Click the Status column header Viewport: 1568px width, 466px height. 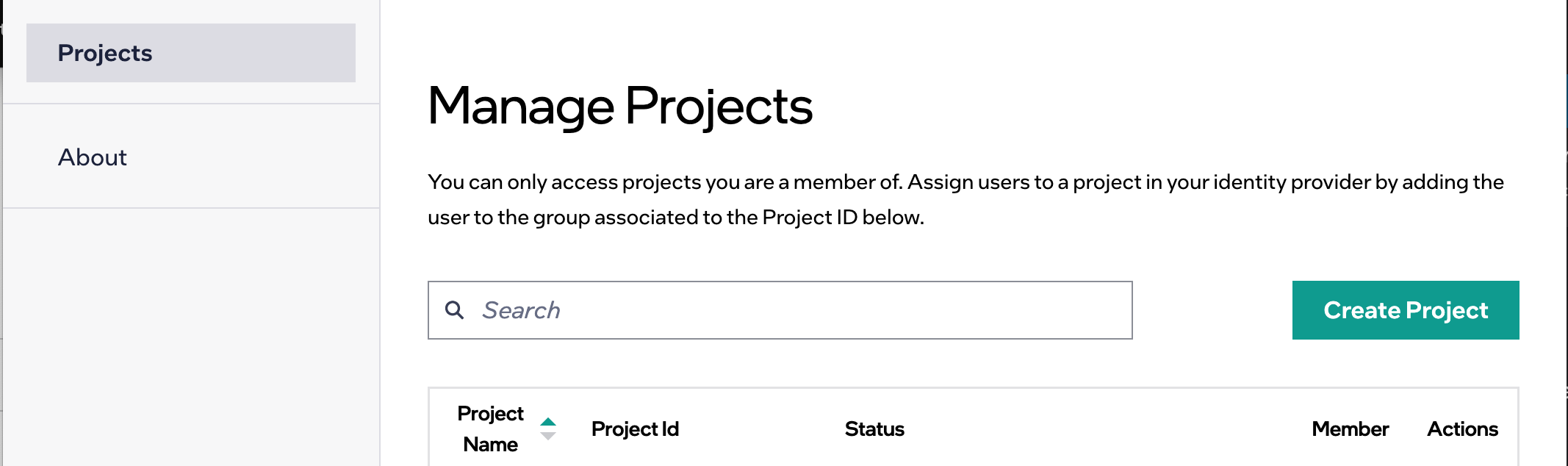click(874, 429)
